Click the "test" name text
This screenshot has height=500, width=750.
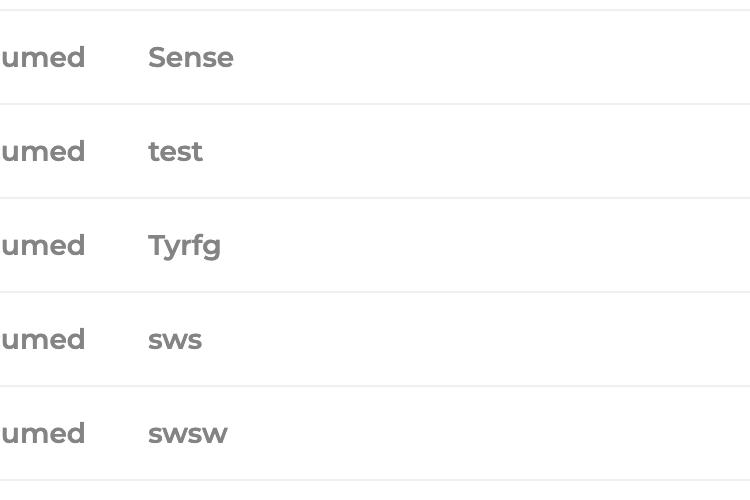pyautogui.click(x=175, y=151)
